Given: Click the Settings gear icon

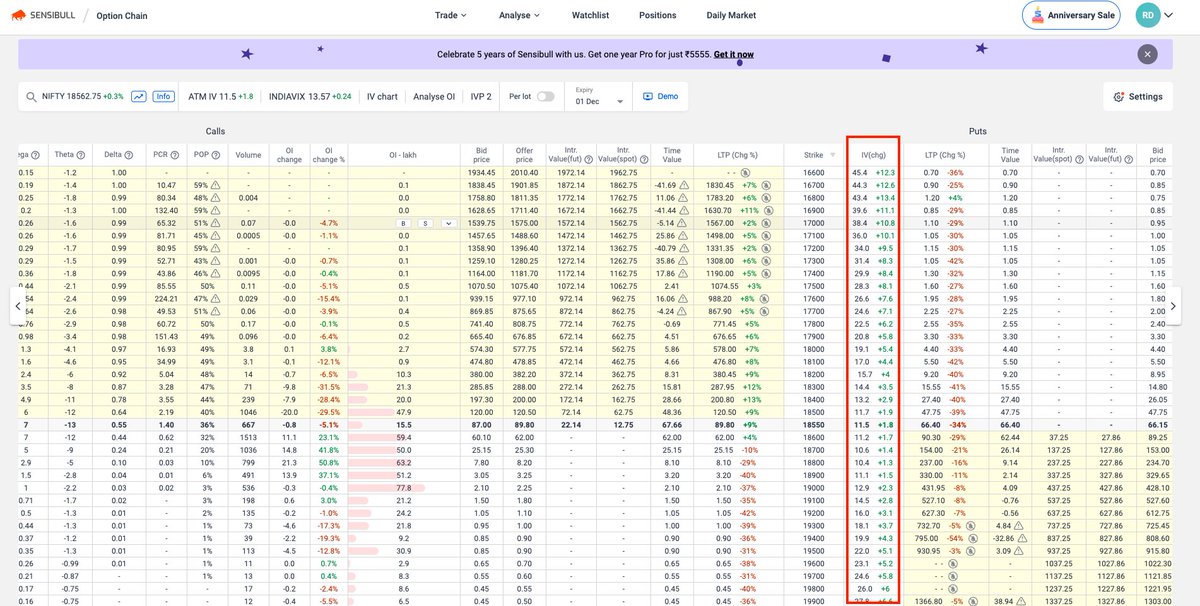Looking at the screenshot, I should point(1118,97).
